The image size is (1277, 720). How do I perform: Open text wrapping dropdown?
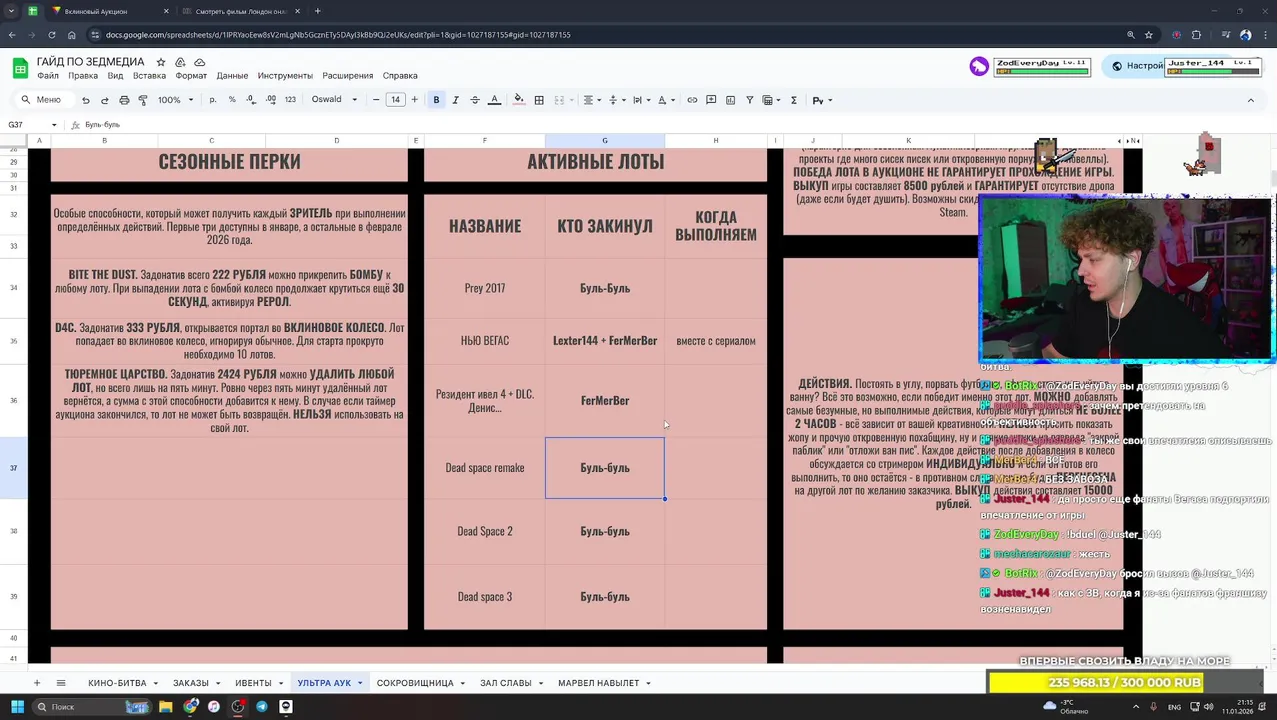640,100
